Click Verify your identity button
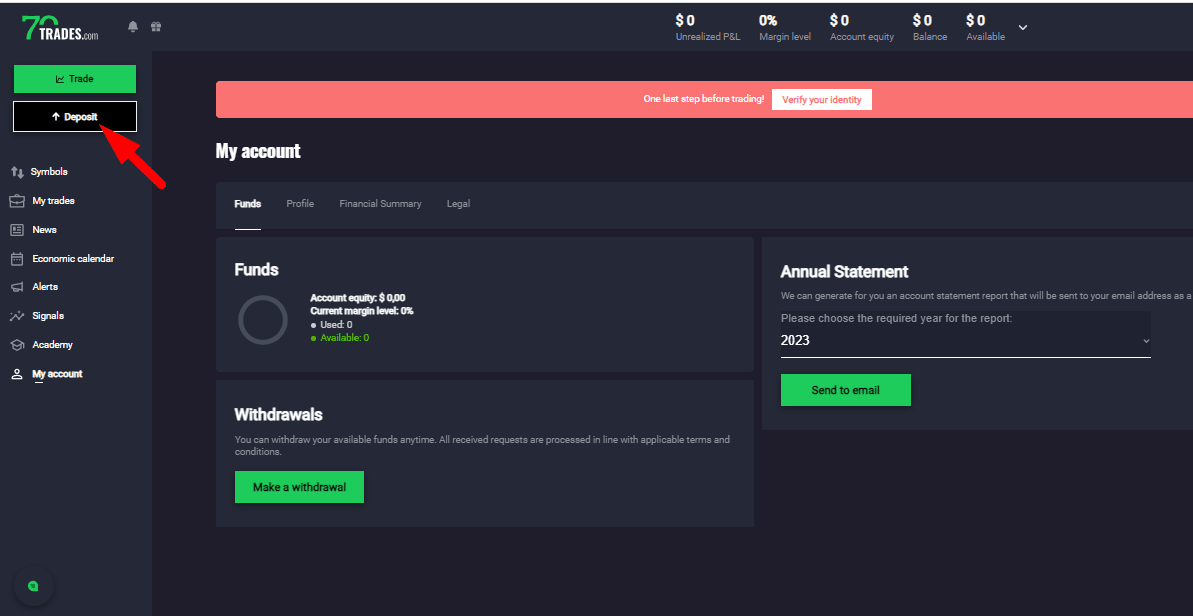 (822, 100)
